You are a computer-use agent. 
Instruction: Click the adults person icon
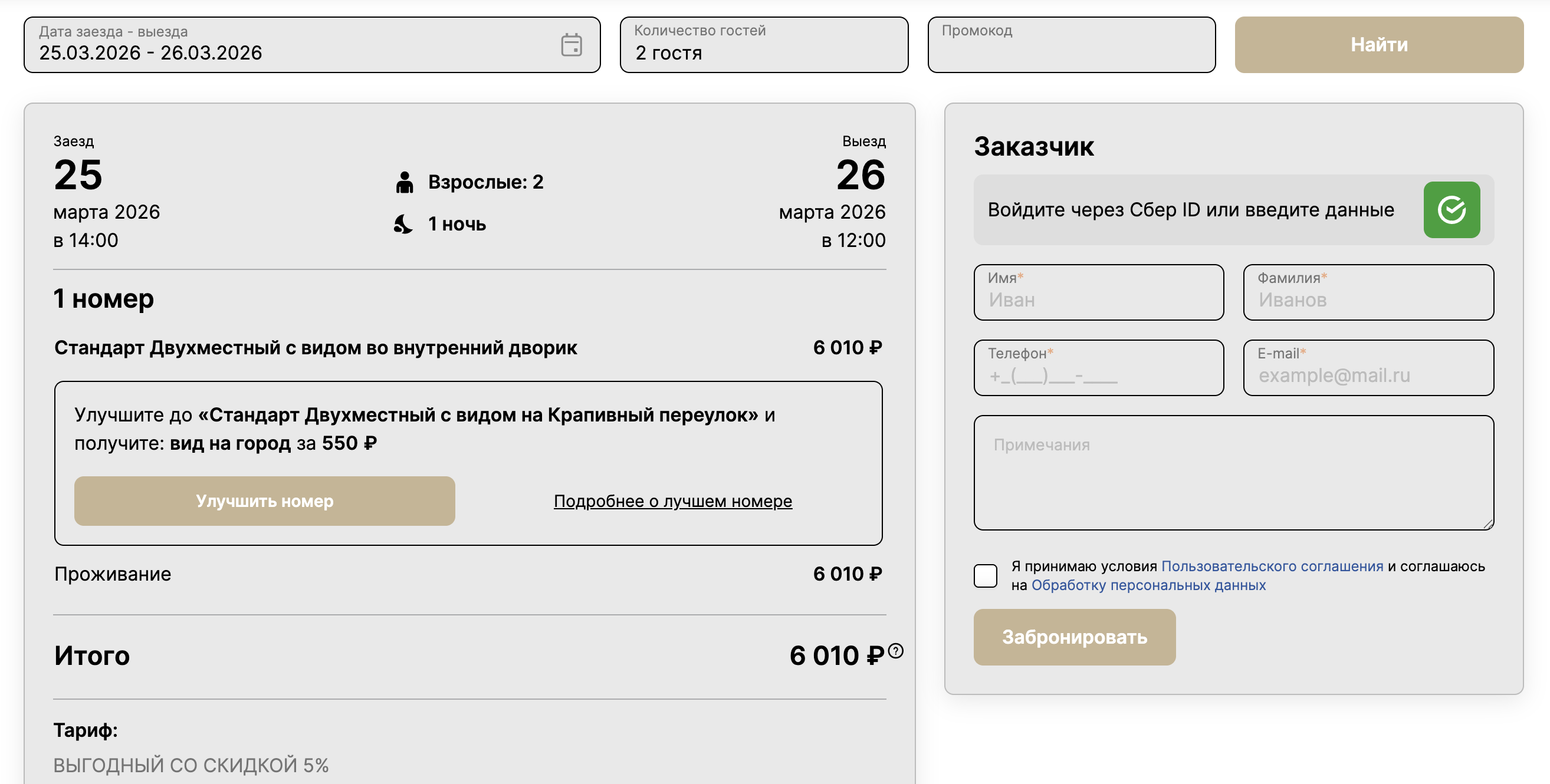point(405,182)
